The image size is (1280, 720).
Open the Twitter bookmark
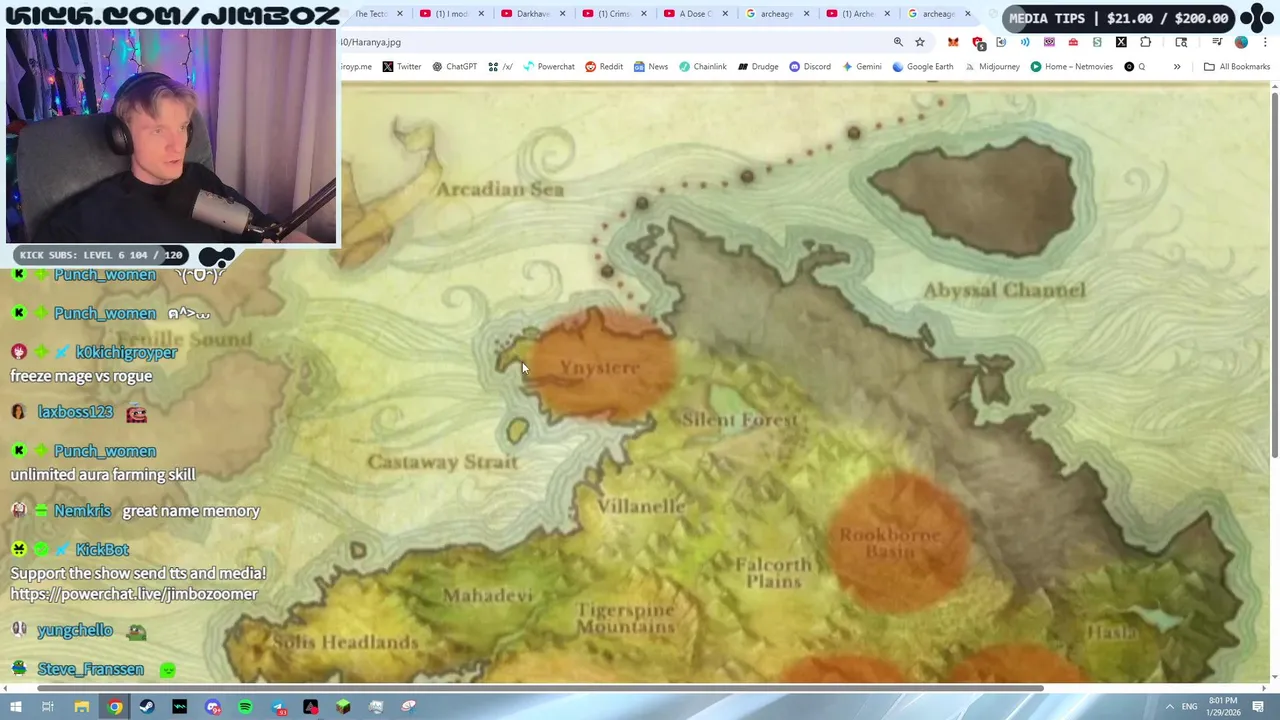click(x=401, y=67)
